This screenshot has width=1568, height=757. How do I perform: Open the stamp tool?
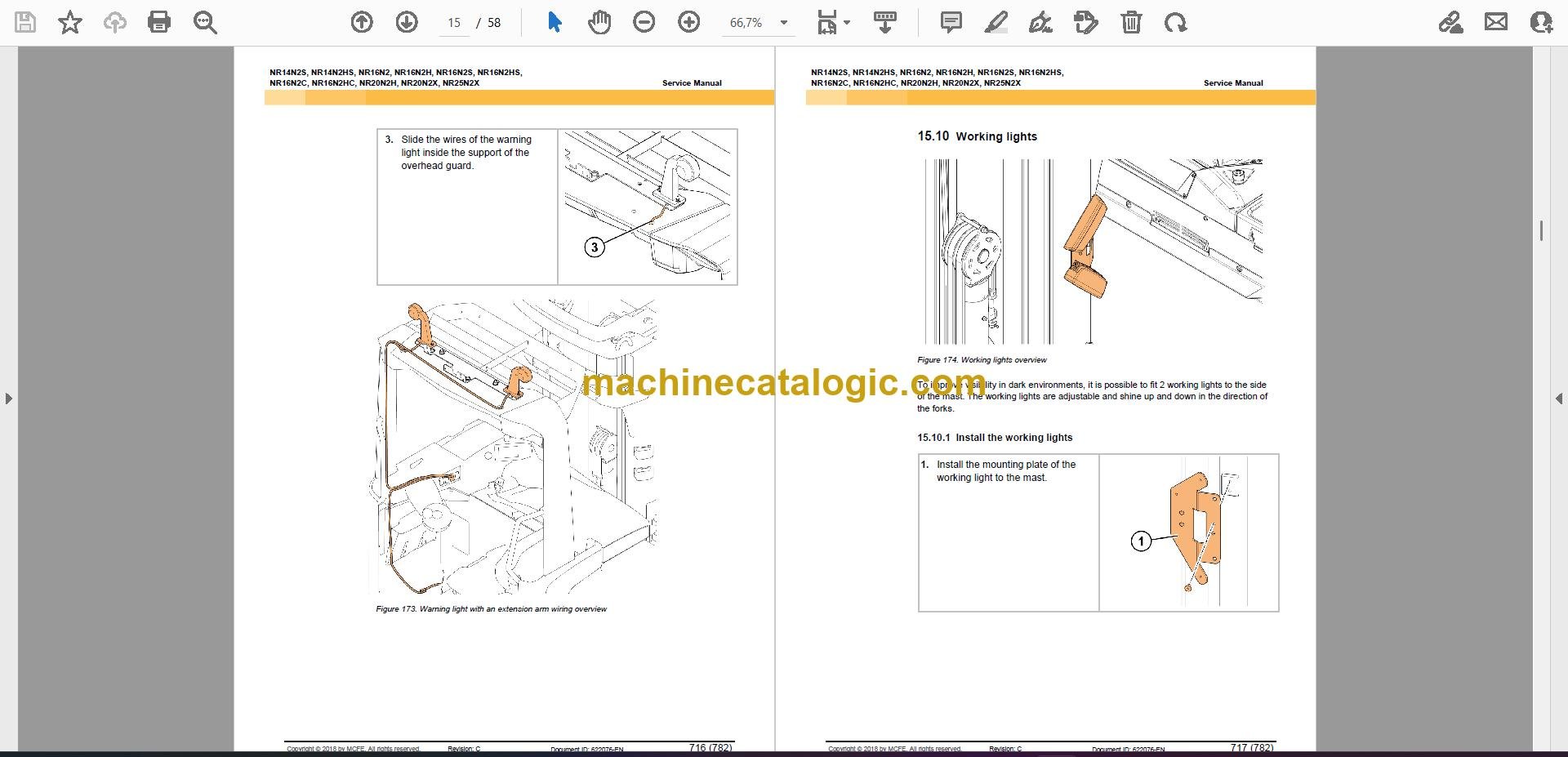[x=1086, y=23]
